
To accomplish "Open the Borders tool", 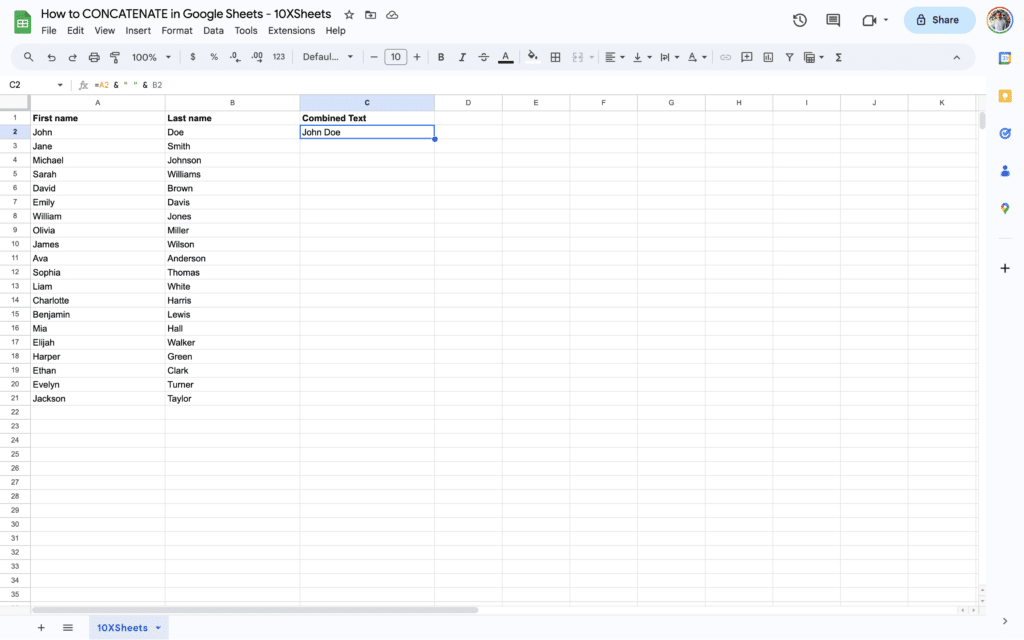I will click(x=555, y=57).
